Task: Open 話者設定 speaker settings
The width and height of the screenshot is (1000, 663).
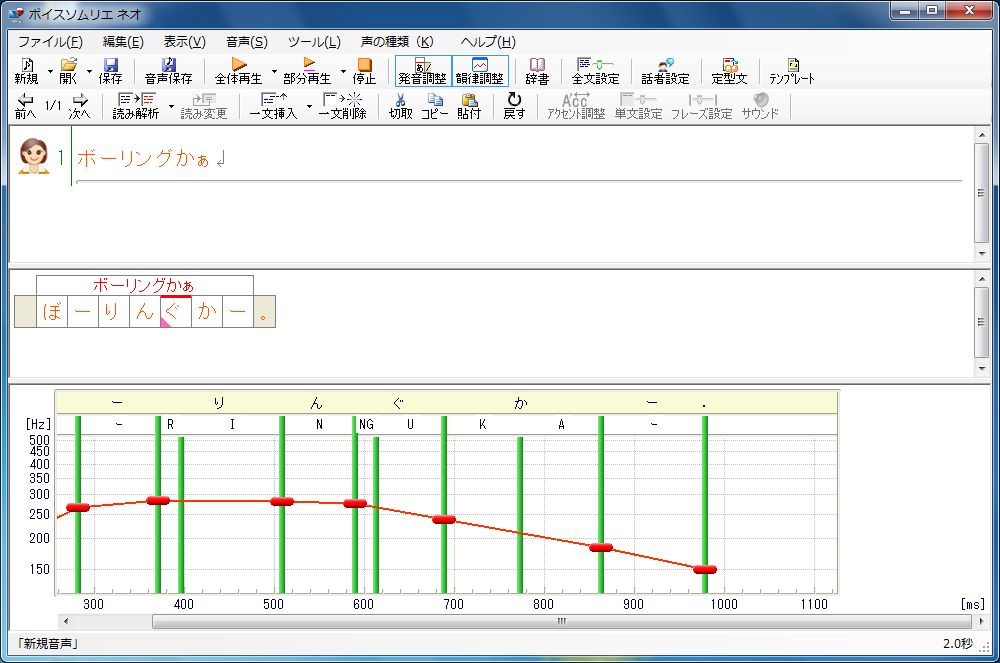Action: [665, 71]
